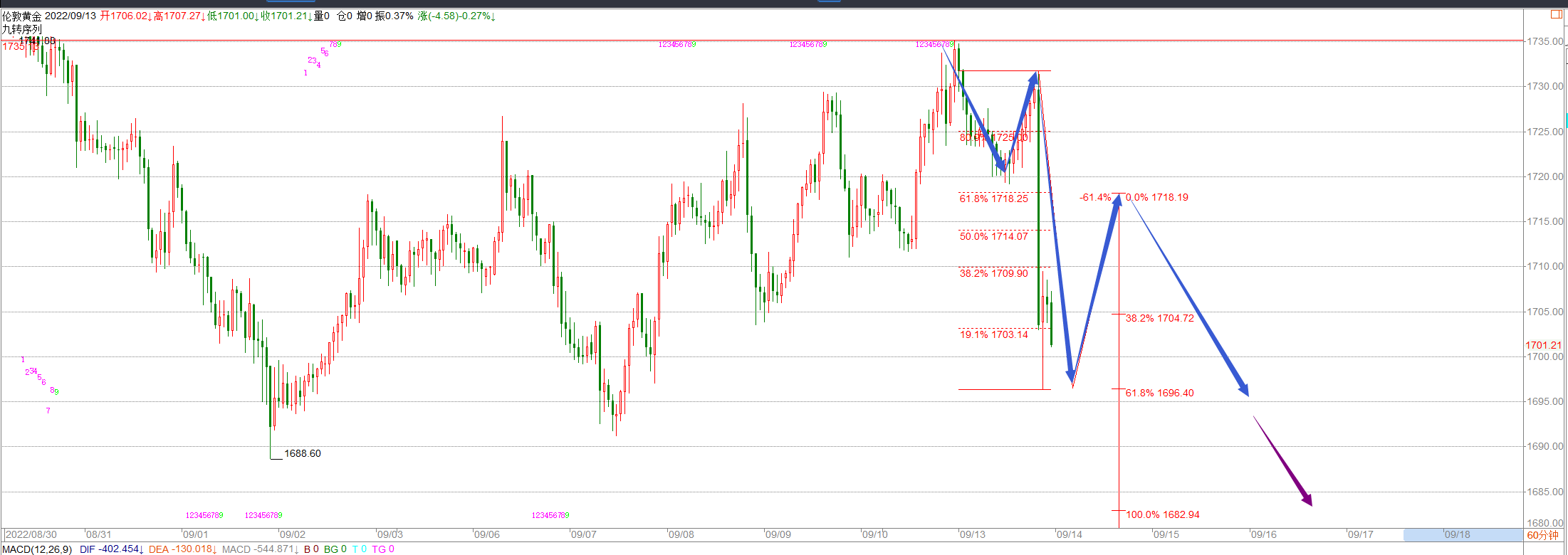Open MACD(12,26,9) indicator settings label

pyautogui.click(x=36, y=549)
